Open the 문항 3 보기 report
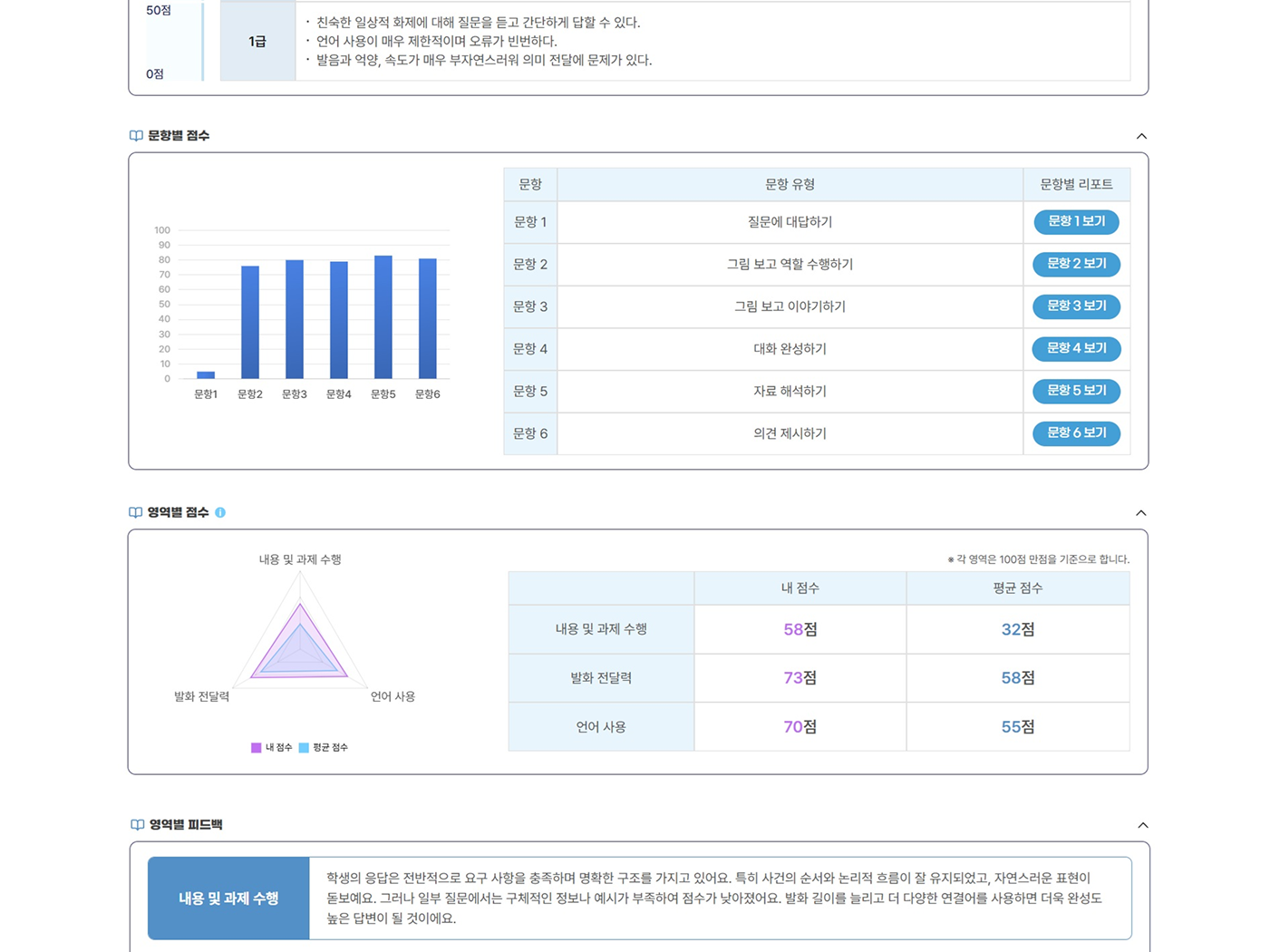Image resolution: width=1270 pixels, height=952 pixels. [x=1076, y=306]
